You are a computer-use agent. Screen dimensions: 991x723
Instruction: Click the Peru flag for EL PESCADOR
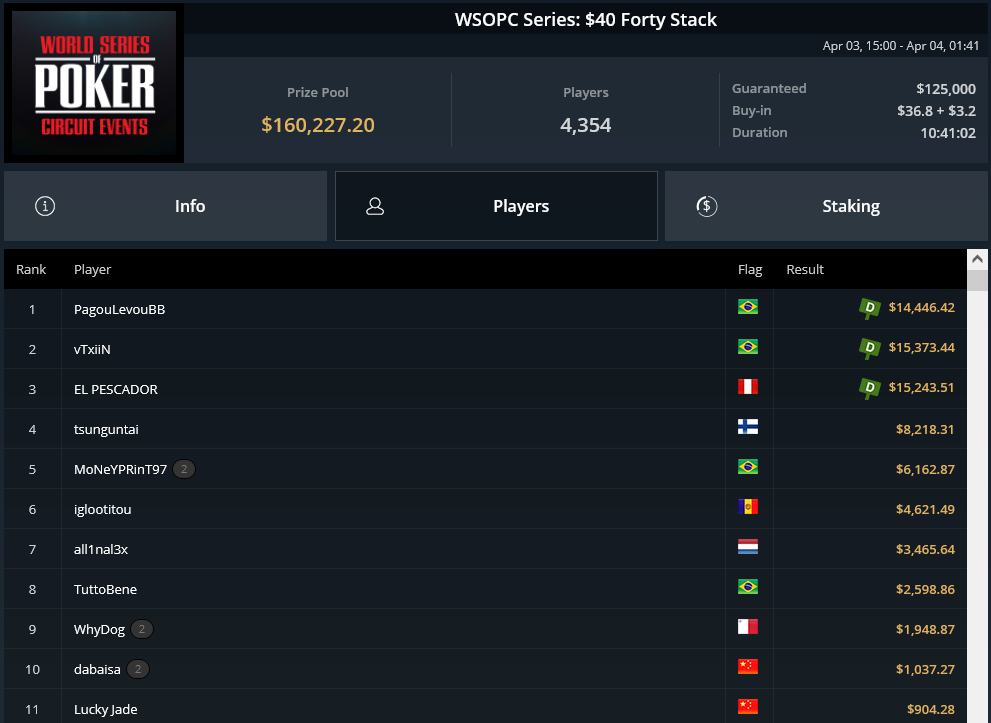point(748,387)
